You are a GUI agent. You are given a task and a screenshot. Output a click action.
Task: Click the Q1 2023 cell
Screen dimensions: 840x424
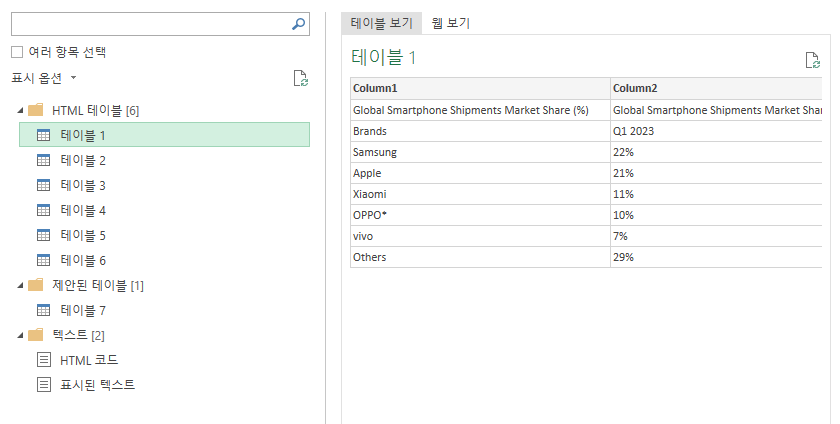point(716,131)
